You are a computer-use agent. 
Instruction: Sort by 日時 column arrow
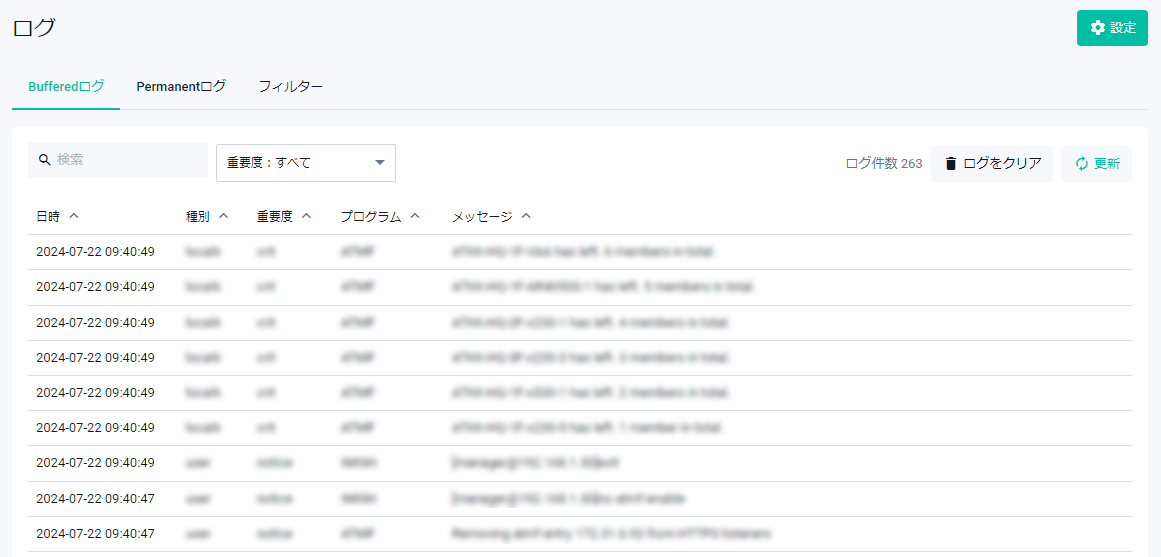[x=74, y=216]
